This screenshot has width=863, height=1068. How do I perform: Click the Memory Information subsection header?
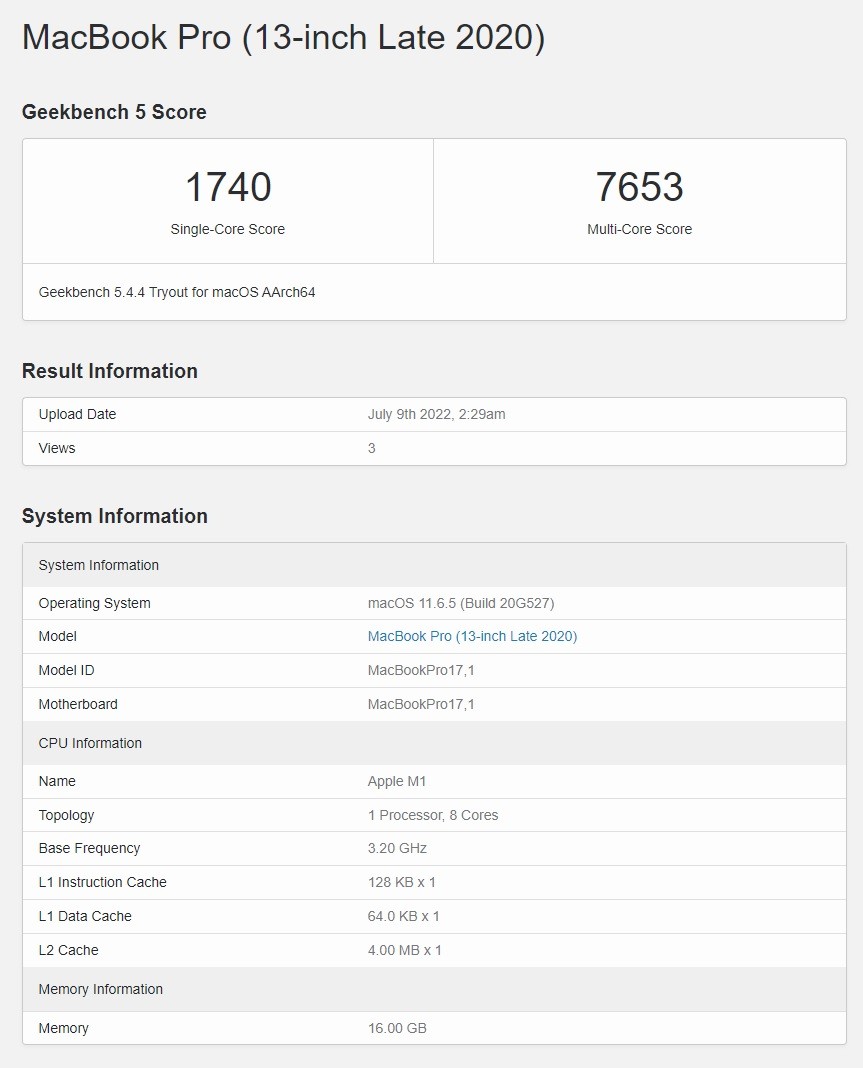point(100,989)
